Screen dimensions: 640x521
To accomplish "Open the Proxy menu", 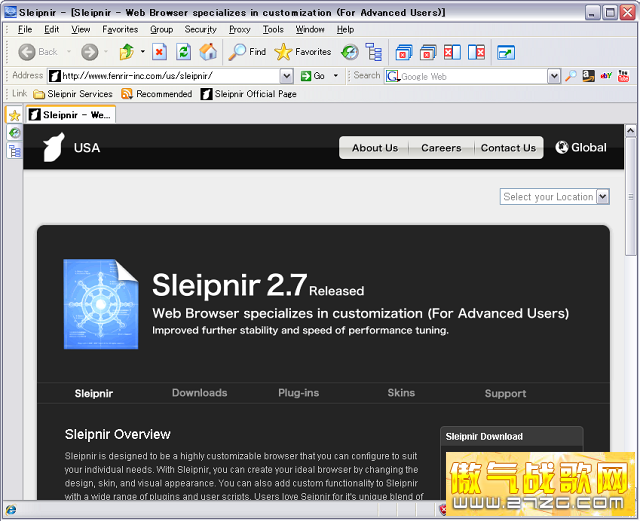I will pyautogui.click(x=240, y=29).
